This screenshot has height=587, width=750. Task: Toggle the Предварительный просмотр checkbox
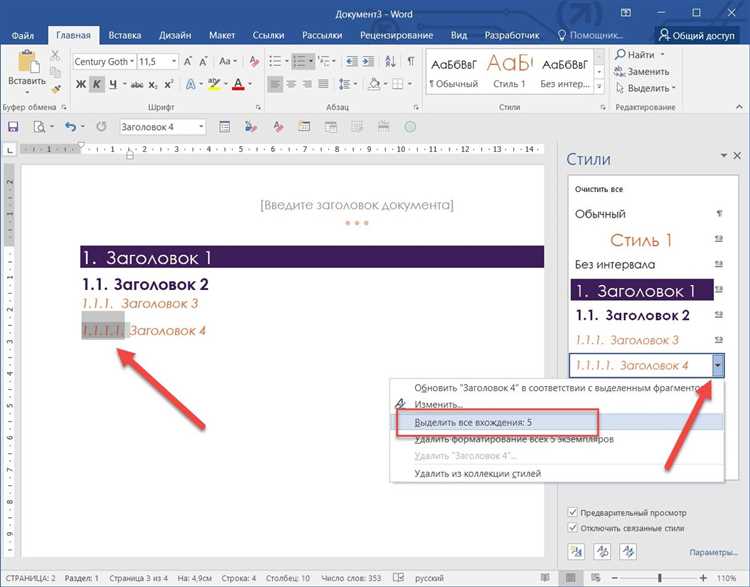[x=573, y=511]
